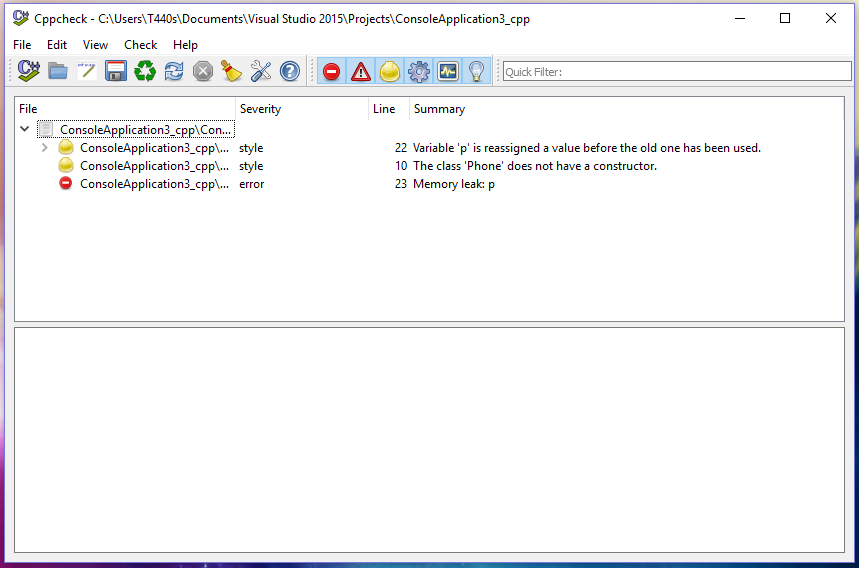Viewport: 859px width, 568px height.
Task: Toggle the Show errors filter
Action: 331,71
